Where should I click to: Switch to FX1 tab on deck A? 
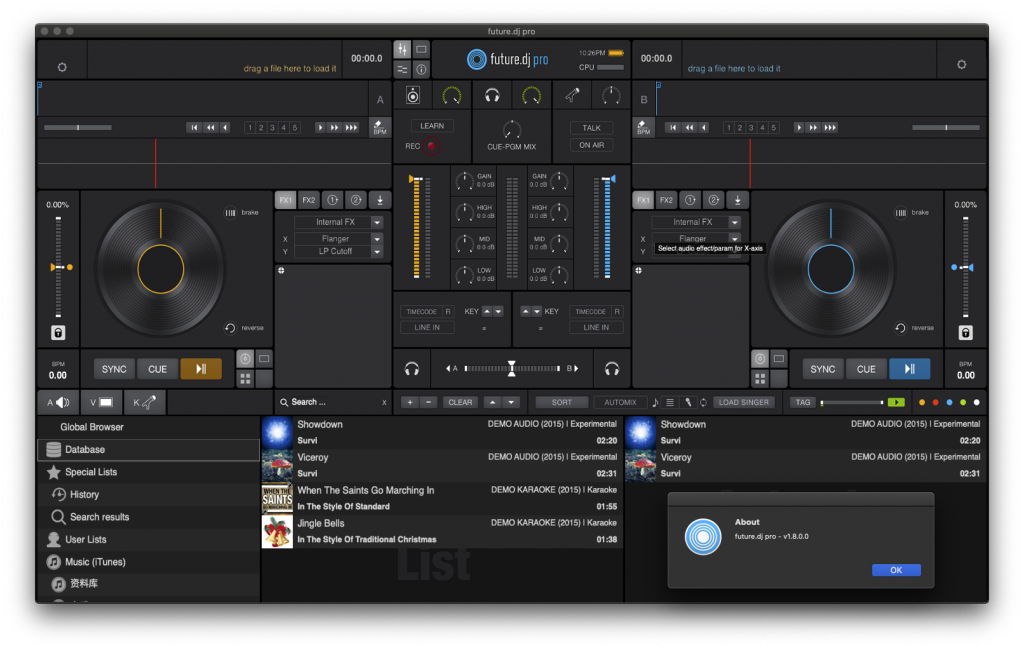(x=285, y=200)
